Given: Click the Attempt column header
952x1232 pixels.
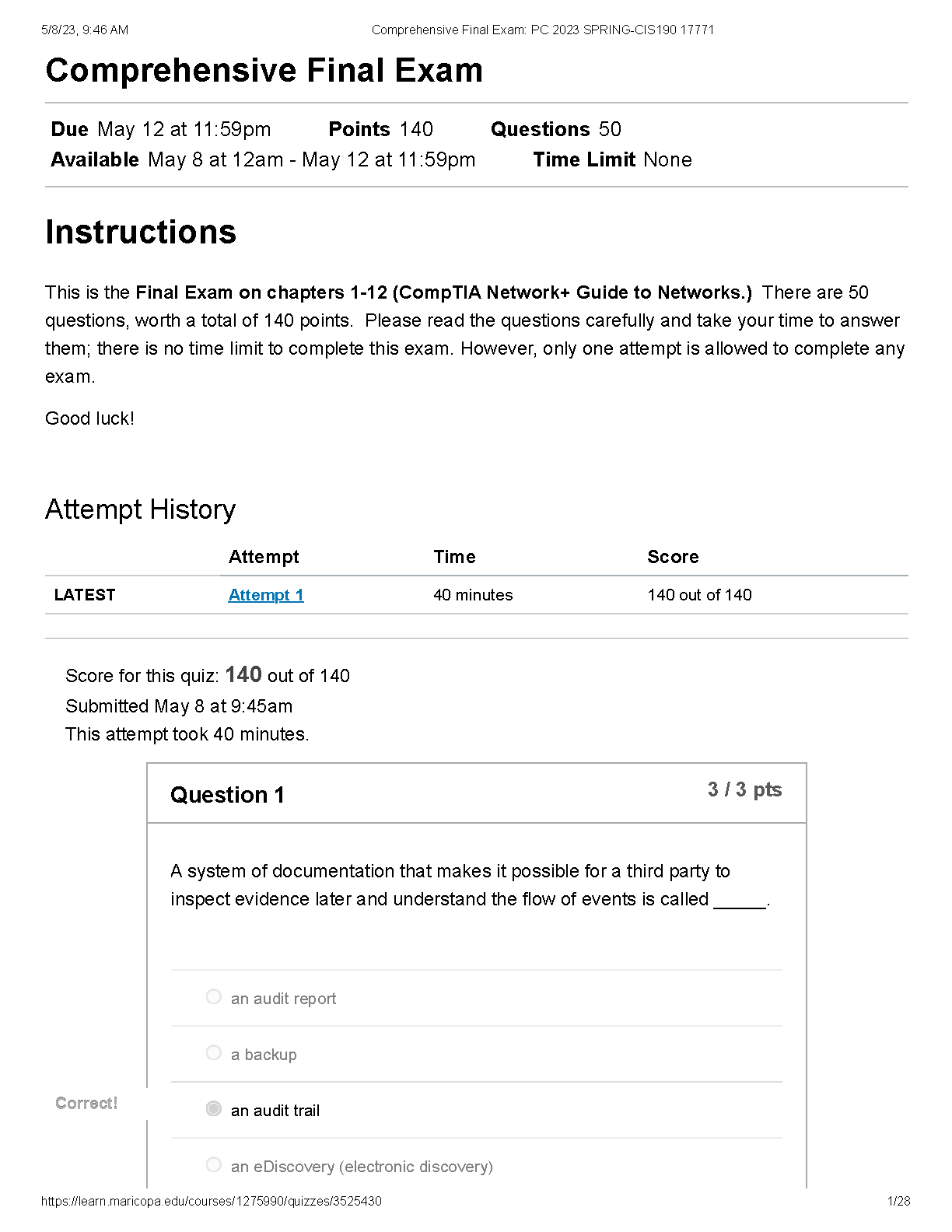Looking at the screenshot, I should click(x=264, y=557).
